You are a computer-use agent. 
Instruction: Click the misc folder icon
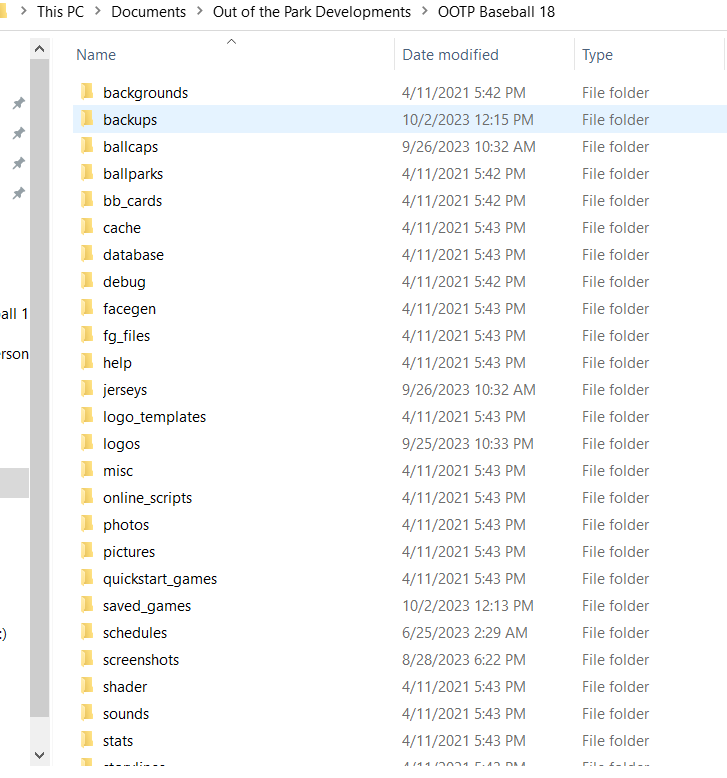point(87,469)
